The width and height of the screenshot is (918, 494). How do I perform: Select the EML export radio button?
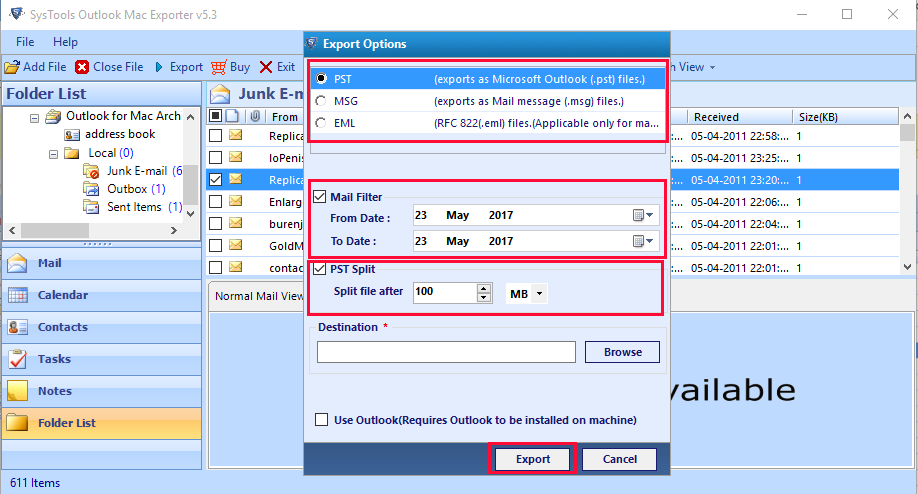(x=321, y=123)
